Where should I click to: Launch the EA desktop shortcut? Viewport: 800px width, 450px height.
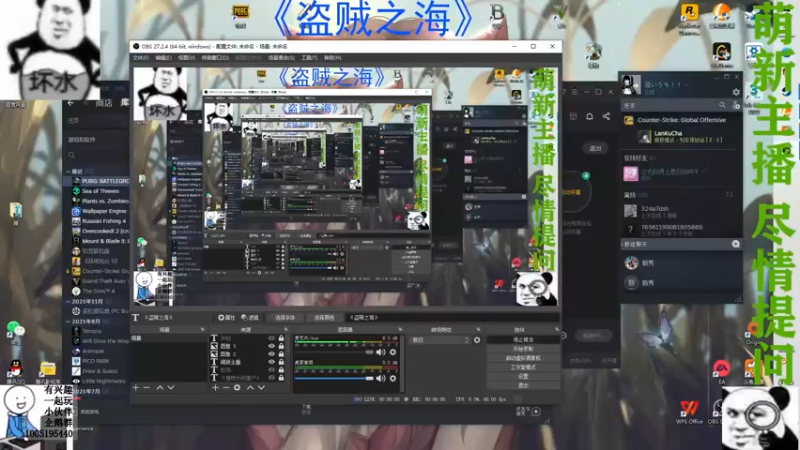coord(721,371)
